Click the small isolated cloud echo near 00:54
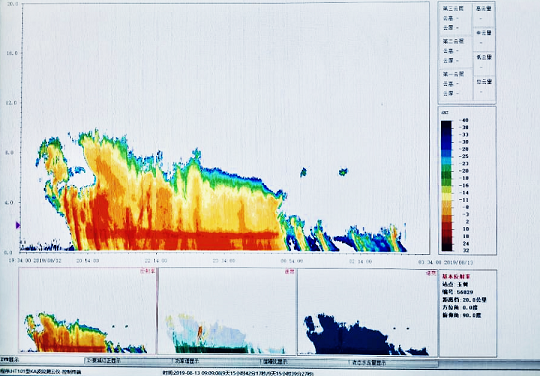The height and width of the screenshot is (376, 540). click(303, 172)
